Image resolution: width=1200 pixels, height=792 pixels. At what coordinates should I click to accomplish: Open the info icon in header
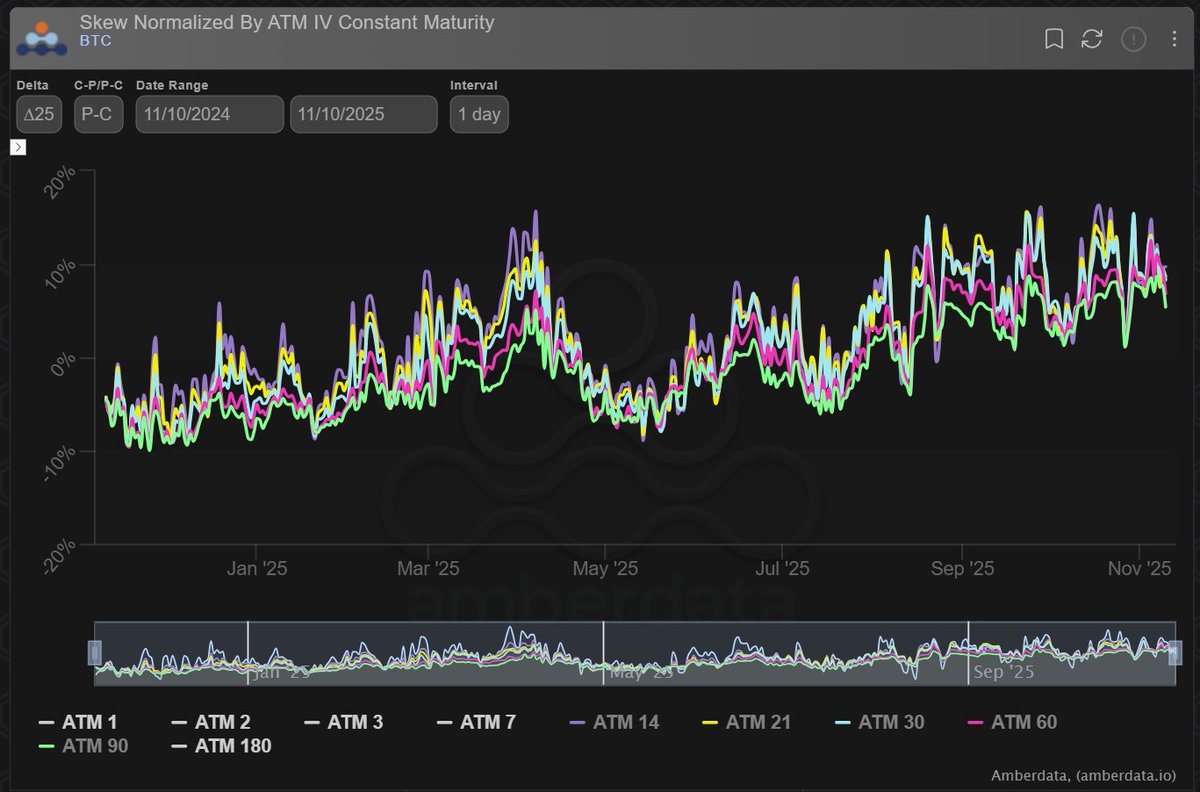click(x=1133, y=39)
